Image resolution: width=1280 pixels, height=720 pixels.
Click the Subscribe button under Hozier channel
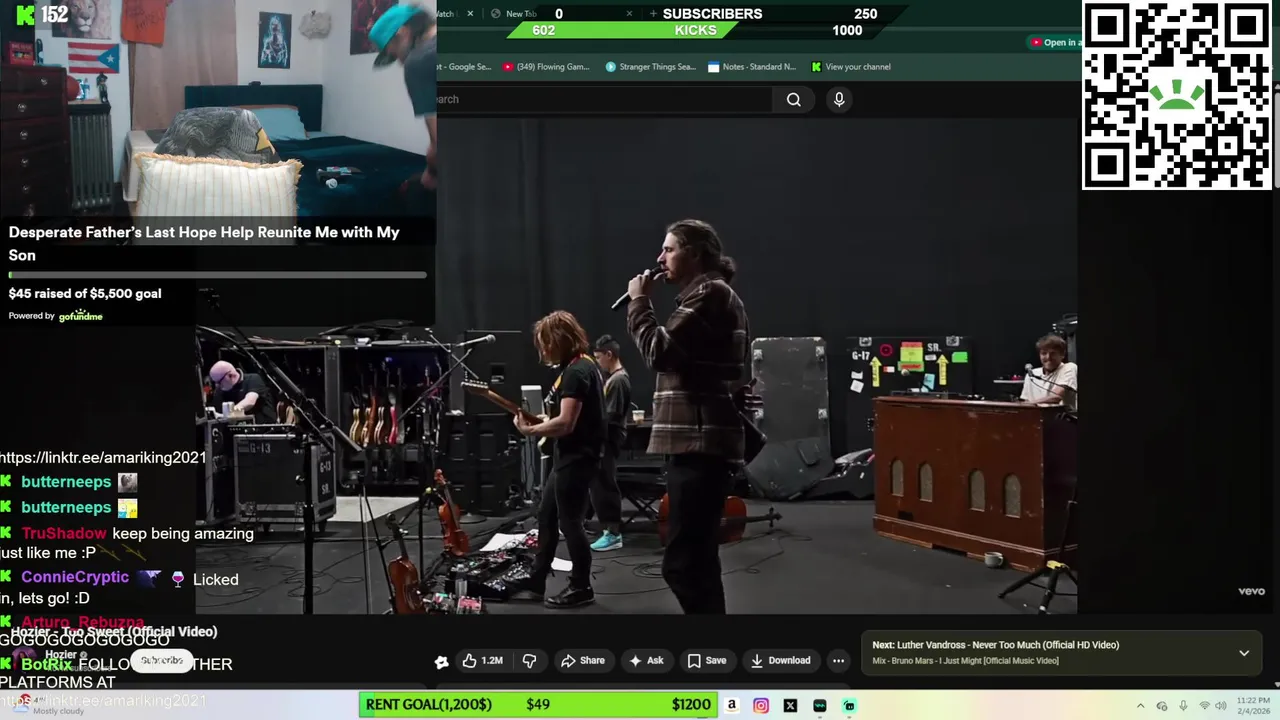(x=161, y=661)
